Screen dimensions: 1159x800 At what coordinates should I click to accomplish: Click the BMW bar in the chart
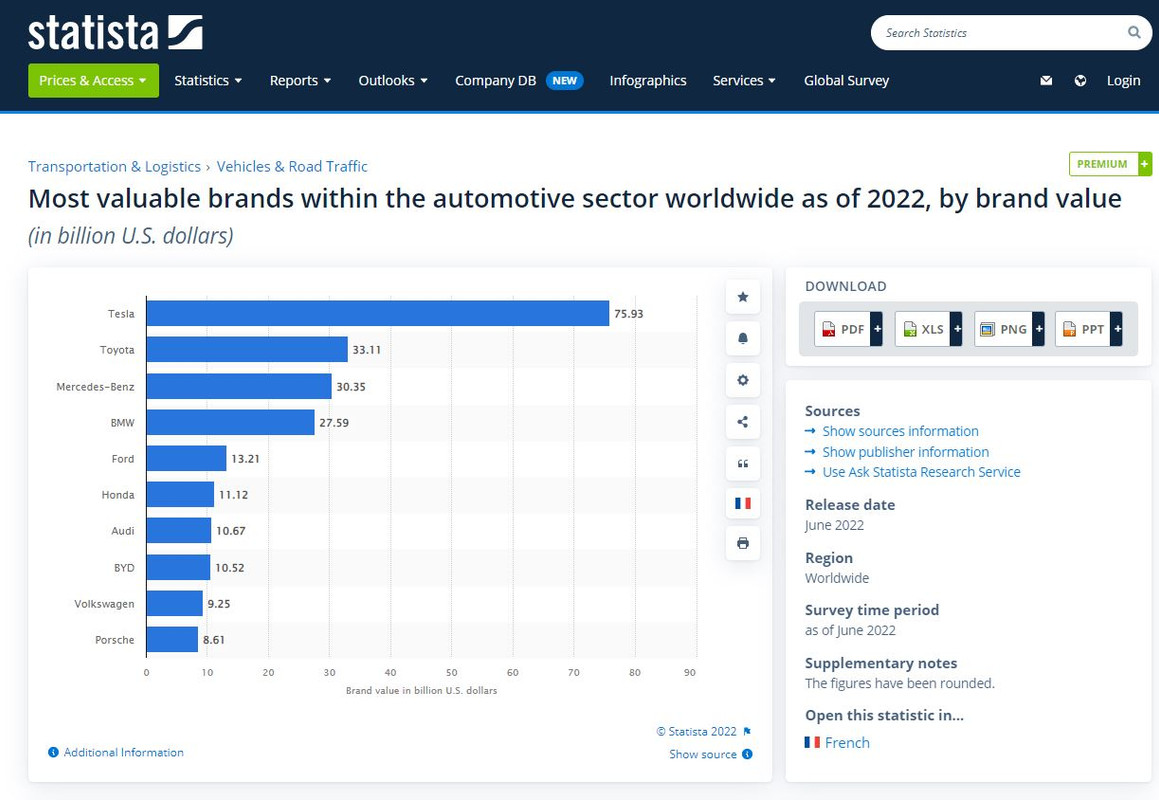click(231, 422)
